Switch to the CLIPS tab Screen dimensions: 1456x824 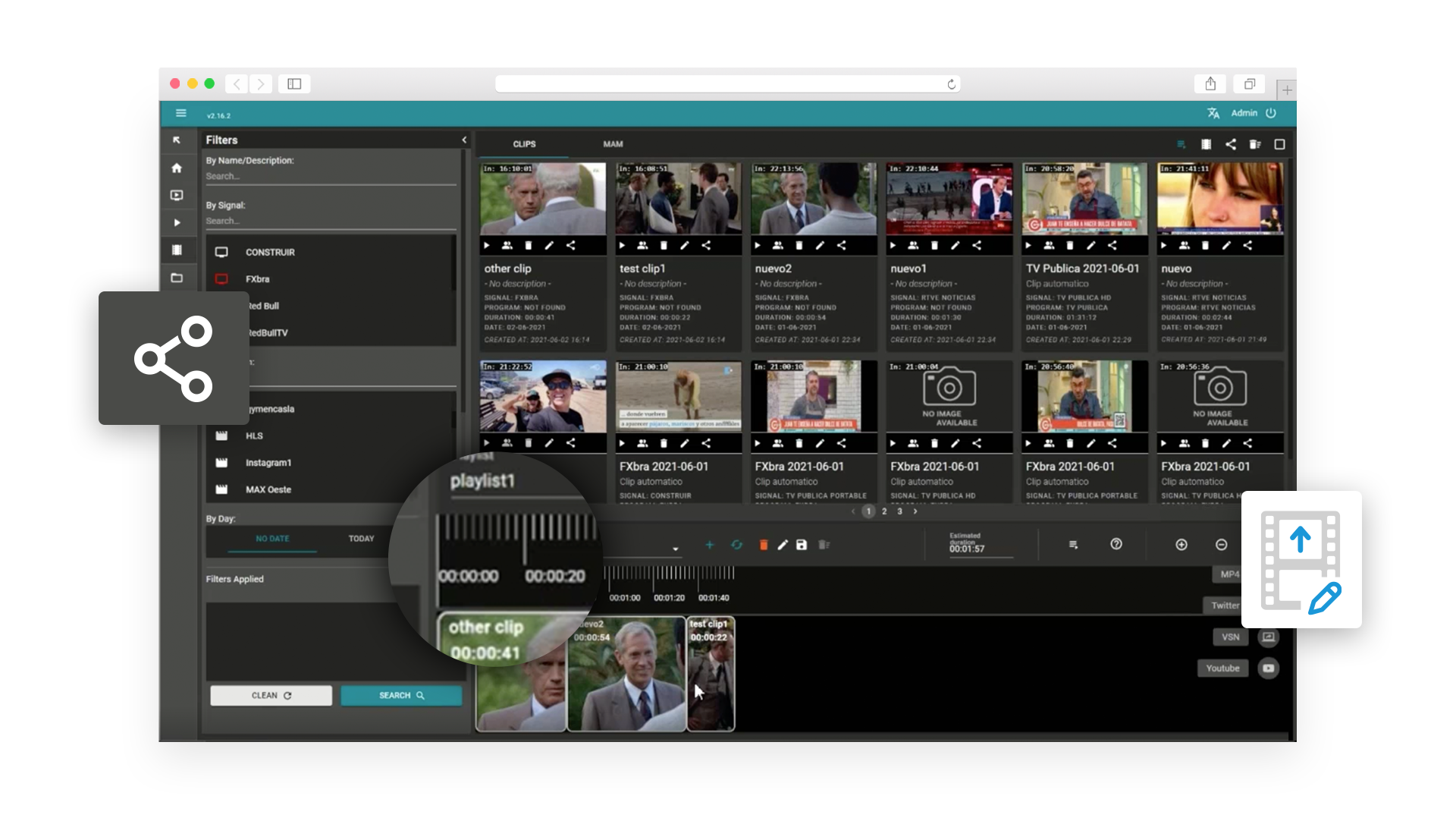click(524, 144)
